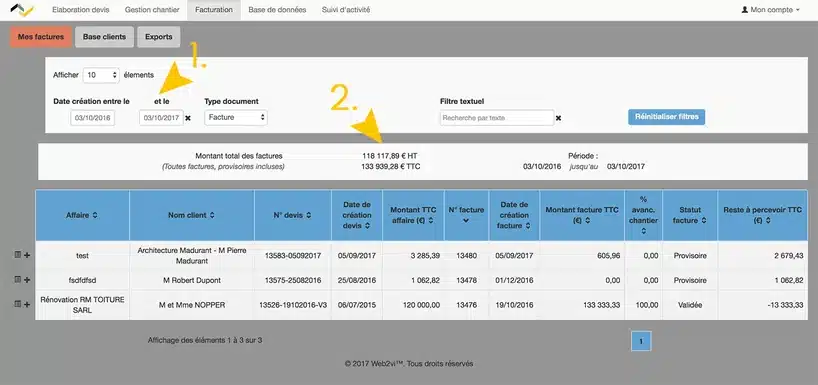The width and height of the screenshot is (818, 385).
Task: Sort by Reste à percevoir TTC column
Action: coord(762,215)
